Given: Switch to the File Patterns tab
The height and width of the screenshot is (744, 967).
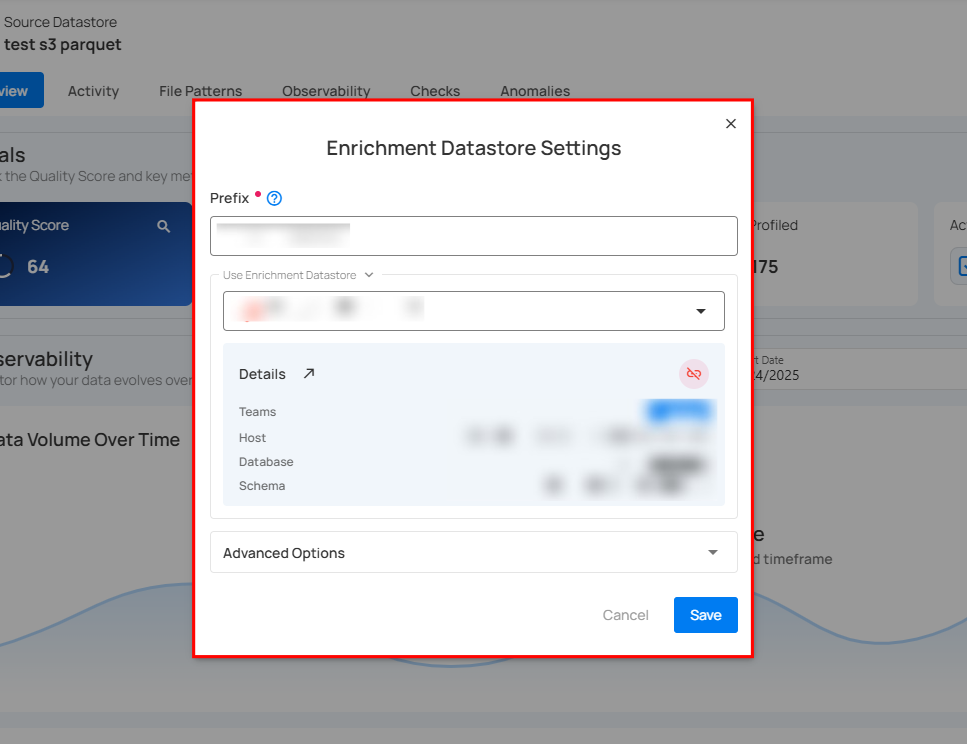Looking at the screenshot, I should pos(200,90).
